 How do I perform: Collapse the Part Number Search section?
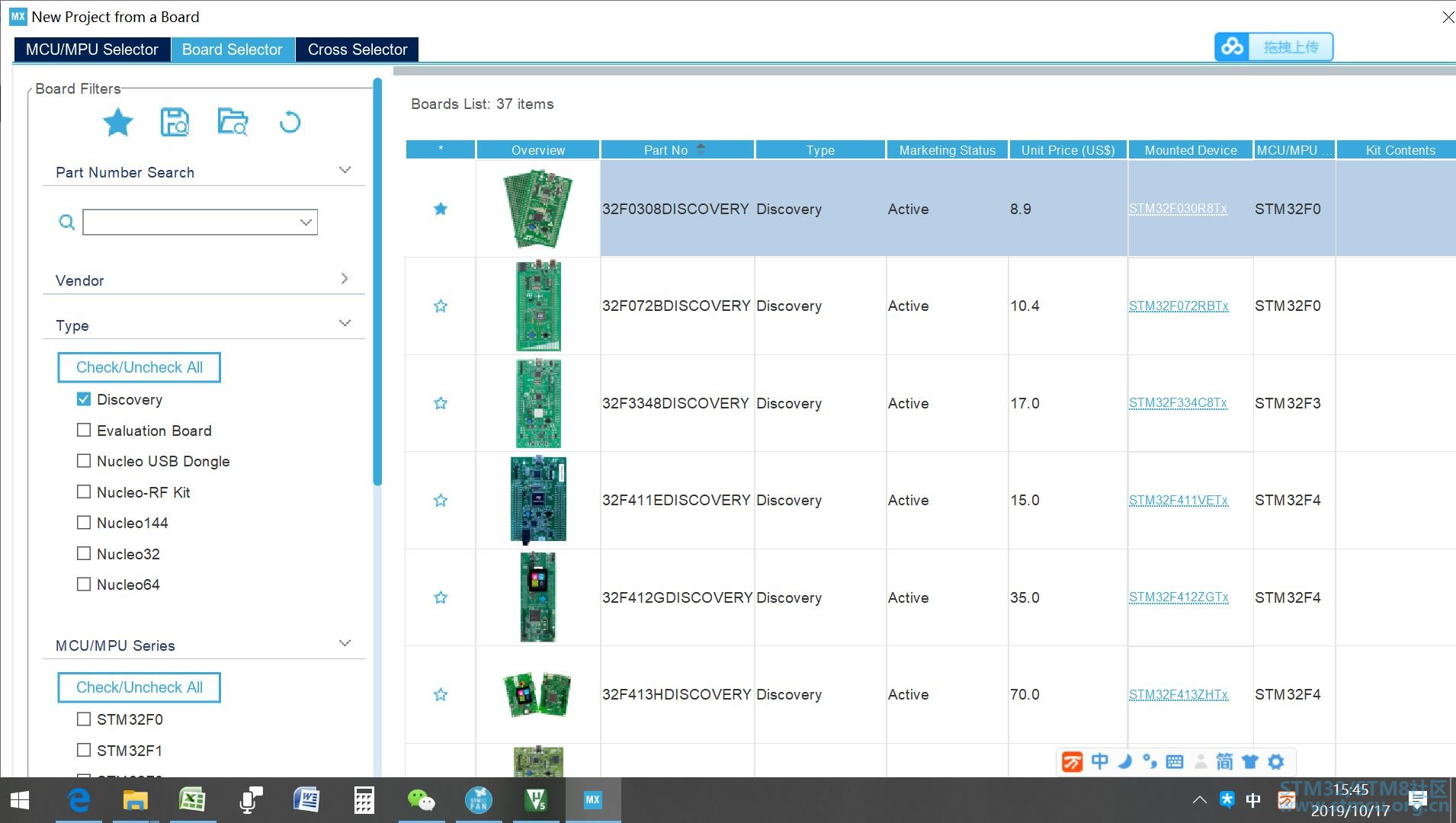pos(345,170)
